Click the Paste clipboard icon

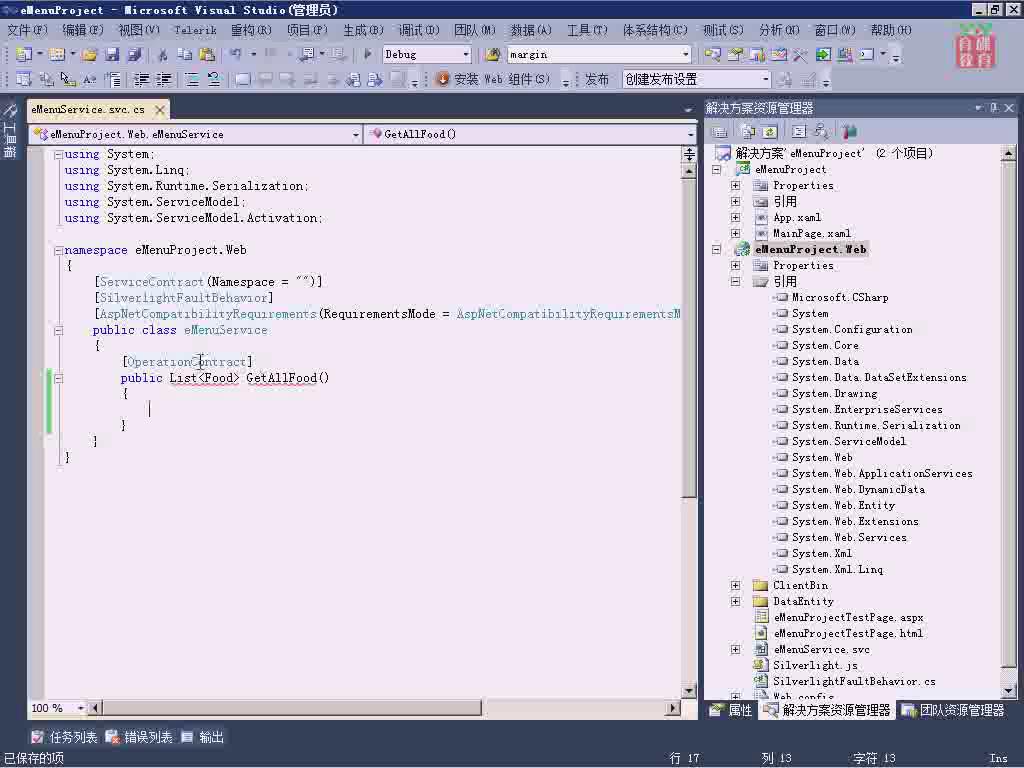coord(207,54)
